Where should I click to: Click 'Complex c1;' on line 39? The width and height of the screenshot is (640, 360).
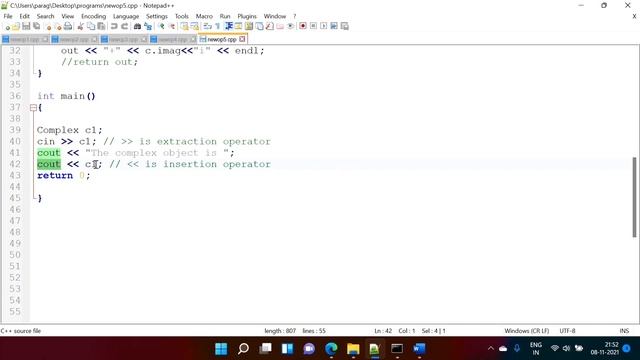pos(69,130)
